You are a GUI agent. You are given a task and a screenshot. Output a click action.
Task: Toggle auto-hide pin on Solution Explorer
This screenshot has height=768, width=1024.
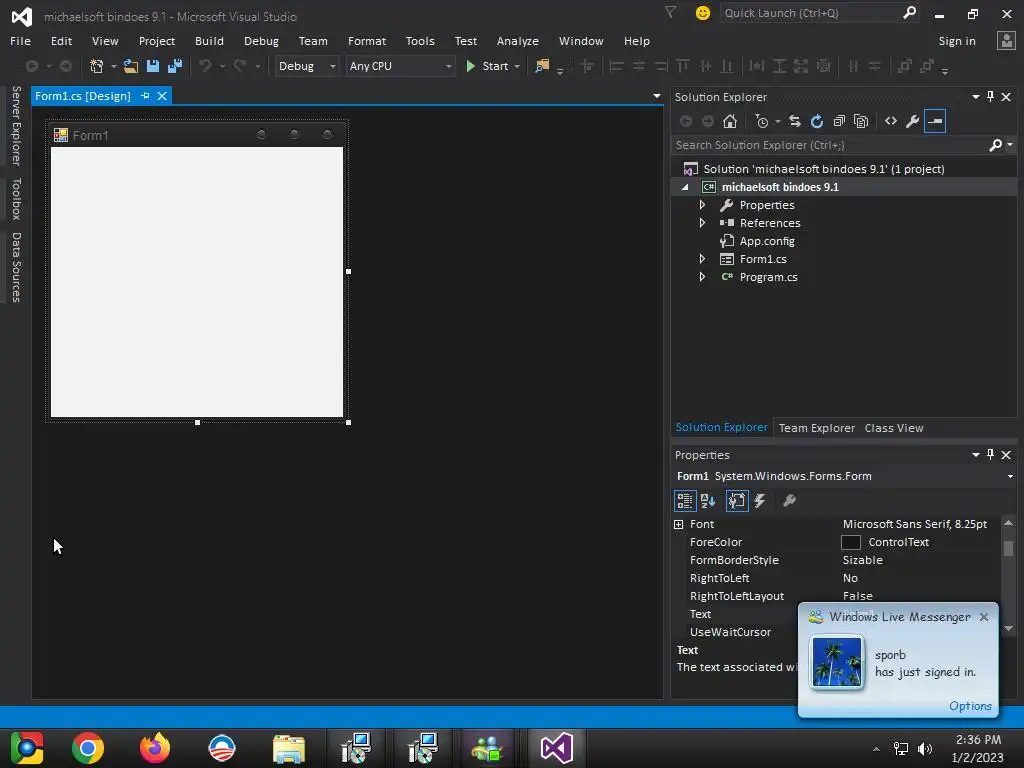(990, 97)
